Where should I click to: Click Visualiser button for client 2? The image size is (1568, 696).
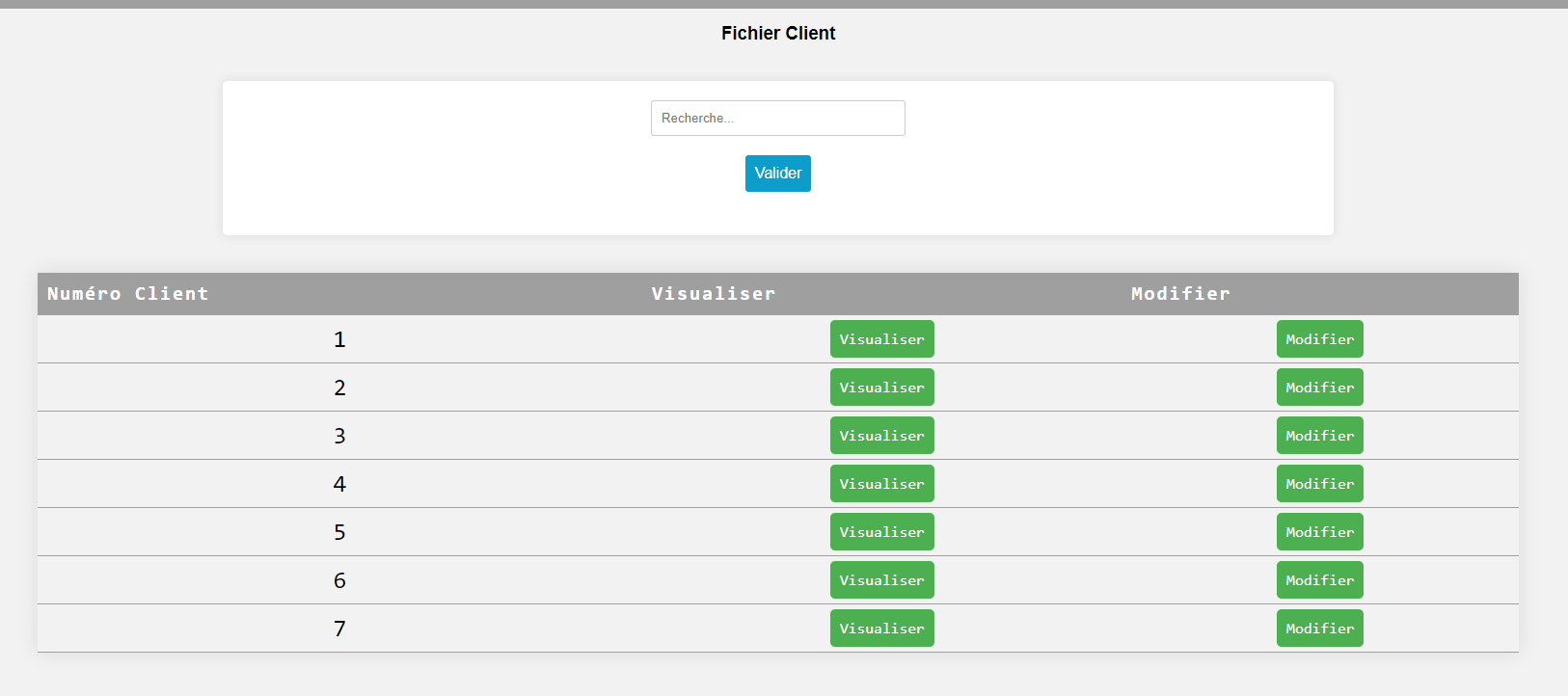[x=881, y=388]
